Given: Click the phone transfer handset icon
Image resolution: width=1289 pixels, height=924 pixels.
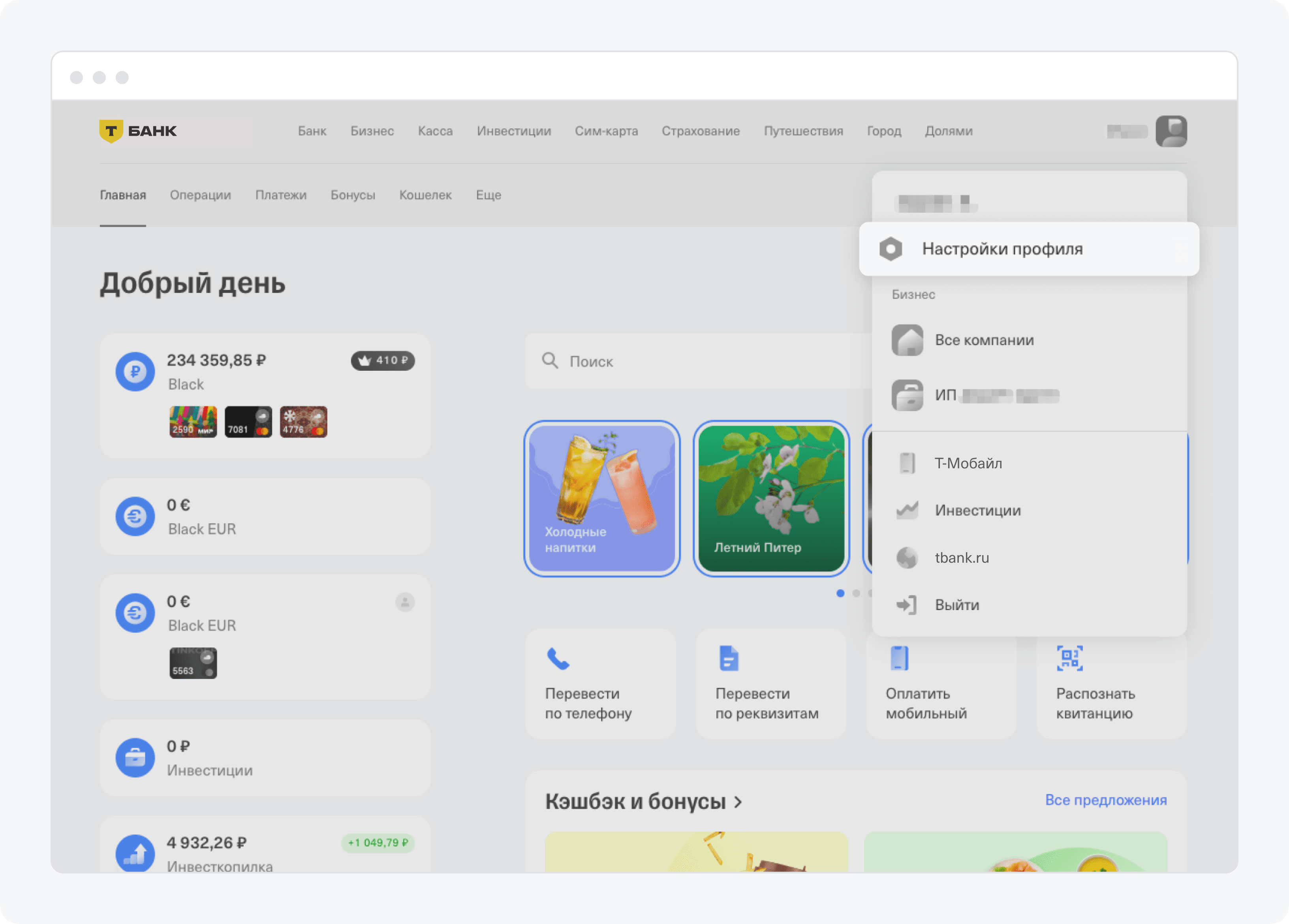Looking at the screenshot, I should point(558,659).
